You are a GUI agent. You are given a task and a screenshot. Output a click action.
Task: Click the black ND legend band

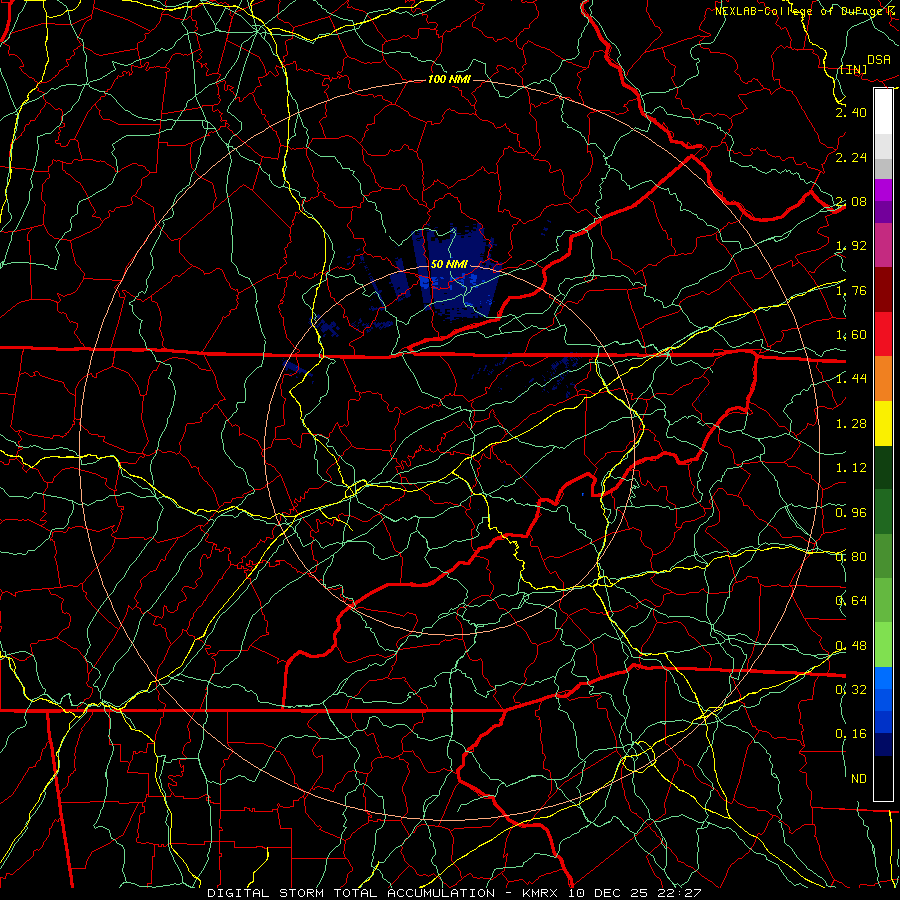coord(883,778)
